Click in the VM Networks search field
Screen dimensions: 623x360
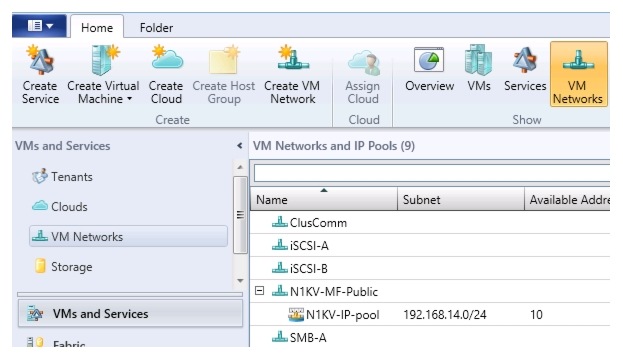point(432,173)
